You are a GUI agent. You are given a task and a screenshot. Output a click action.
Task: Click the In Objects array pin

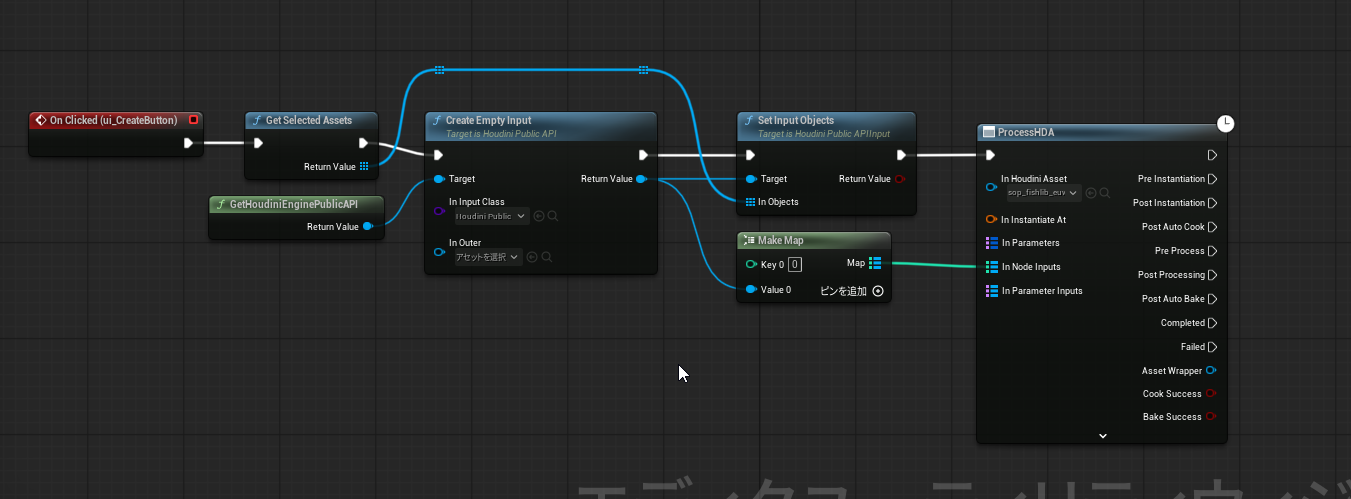coord(751,202)
